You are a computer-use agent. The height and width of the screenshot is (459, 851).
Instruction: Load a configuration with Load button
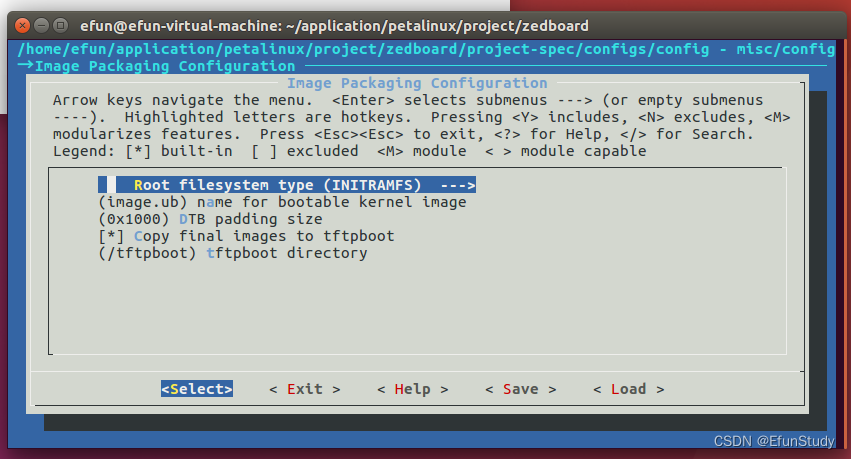(x=628, y=389)
